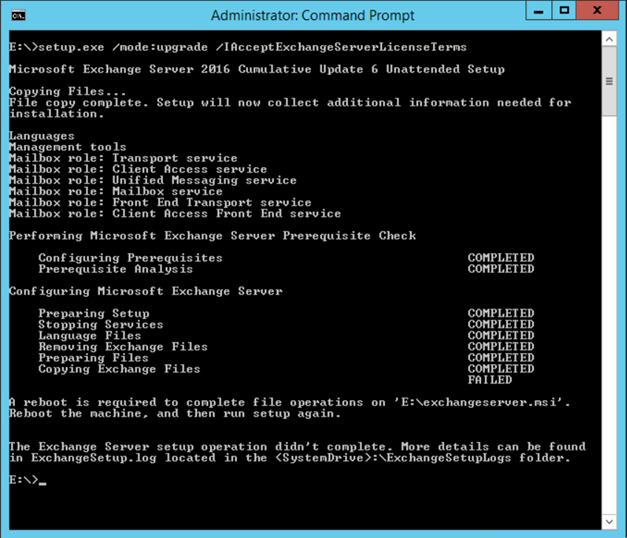Click the 'Stopping Services' step text

click(x=100, y=325)
